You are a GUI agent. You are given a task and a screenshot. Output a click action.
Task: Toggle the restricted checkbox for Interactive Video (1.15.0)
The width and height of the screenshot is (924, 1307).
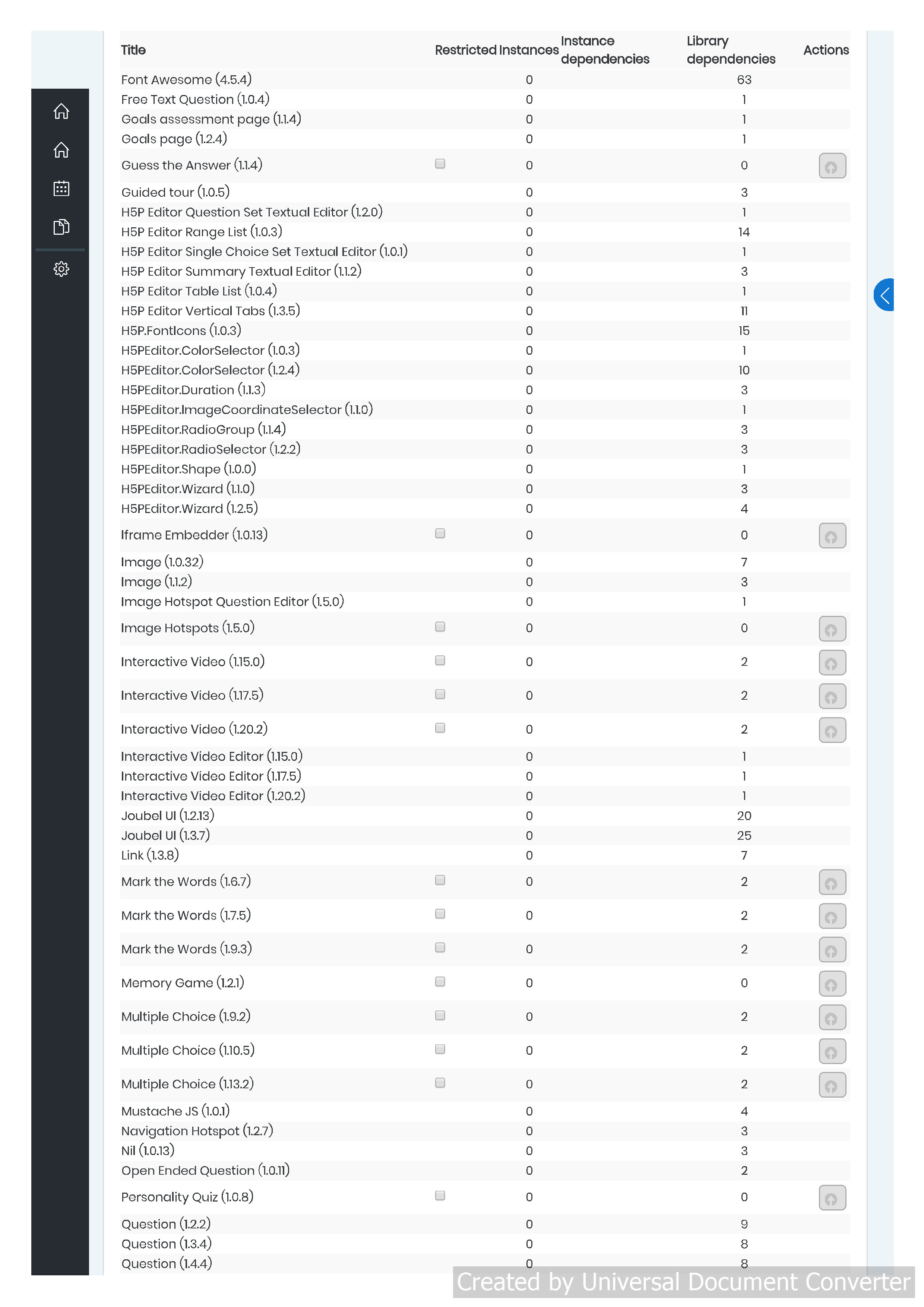[440, 660]
